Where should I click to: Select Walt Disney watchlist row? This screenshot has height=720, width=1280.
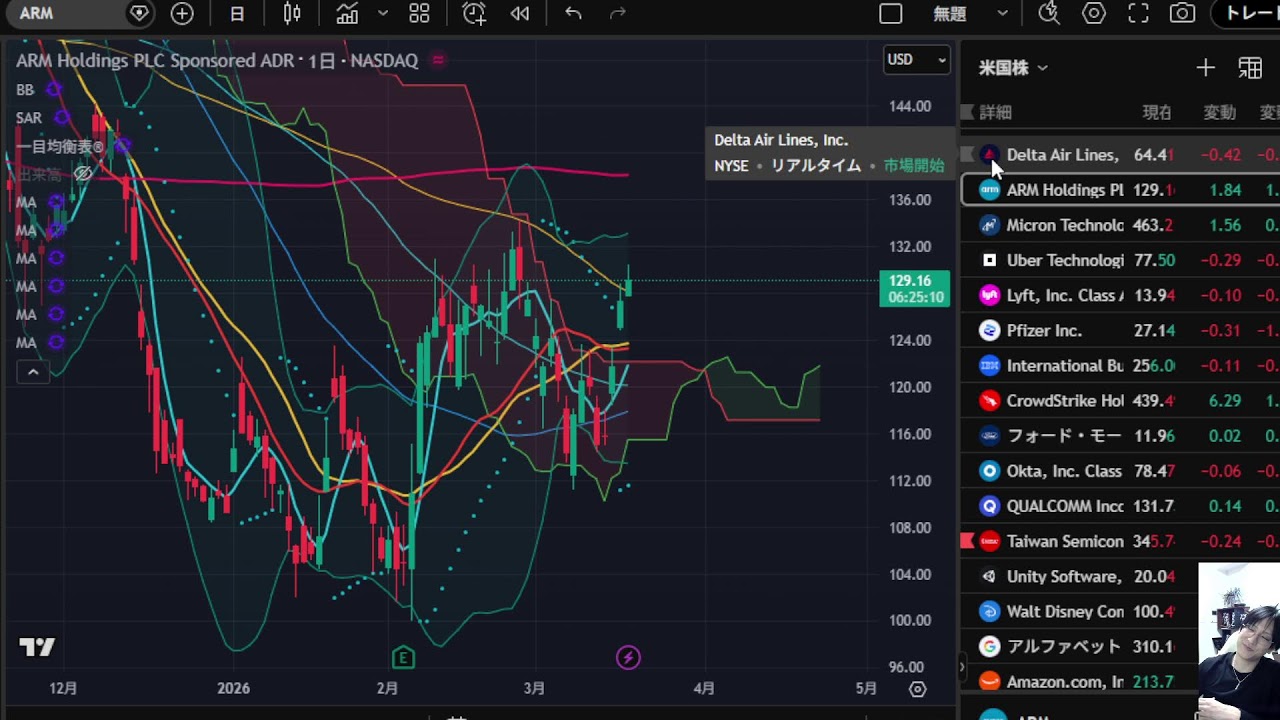click(x=1079, y=611)
